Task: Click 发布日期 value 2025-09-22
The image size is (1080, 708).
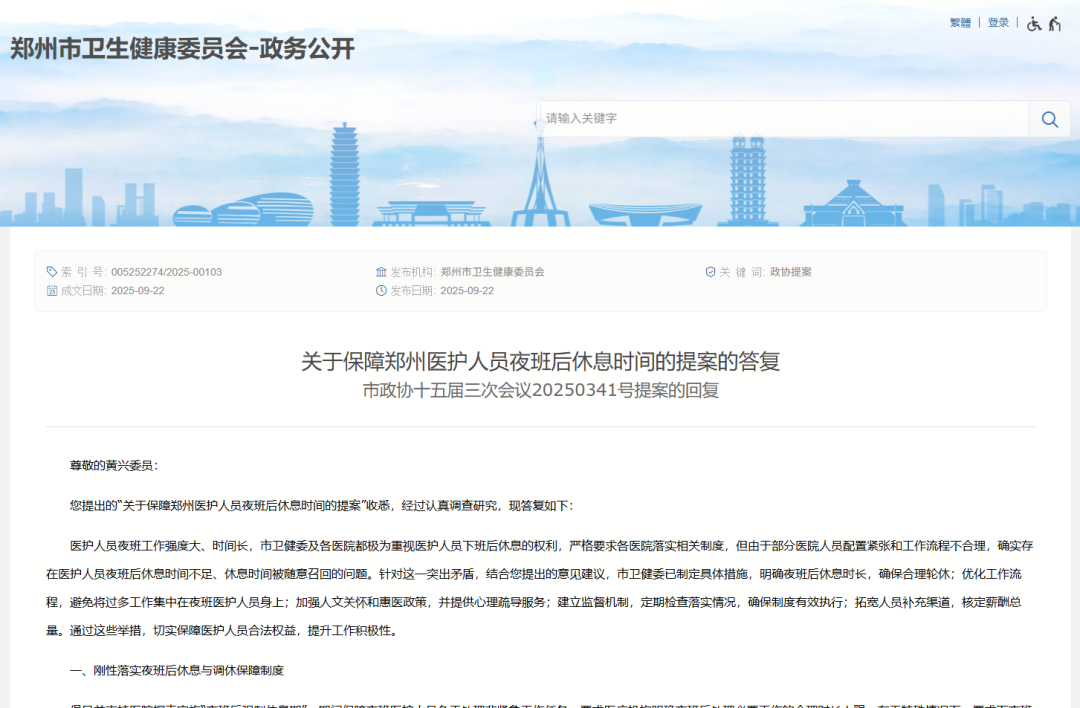Action: (x=467, y=291)
